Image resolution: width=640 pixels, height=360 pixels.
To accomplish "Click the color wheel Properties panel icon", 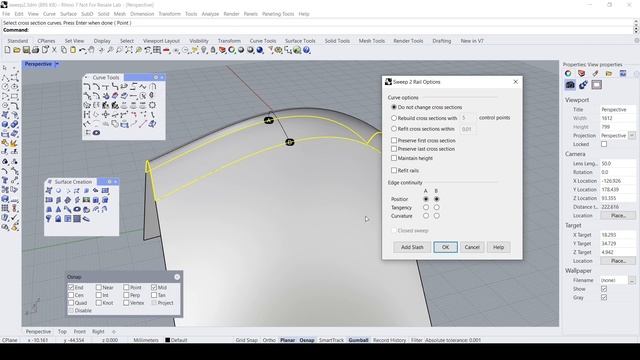I will point(568,73).
